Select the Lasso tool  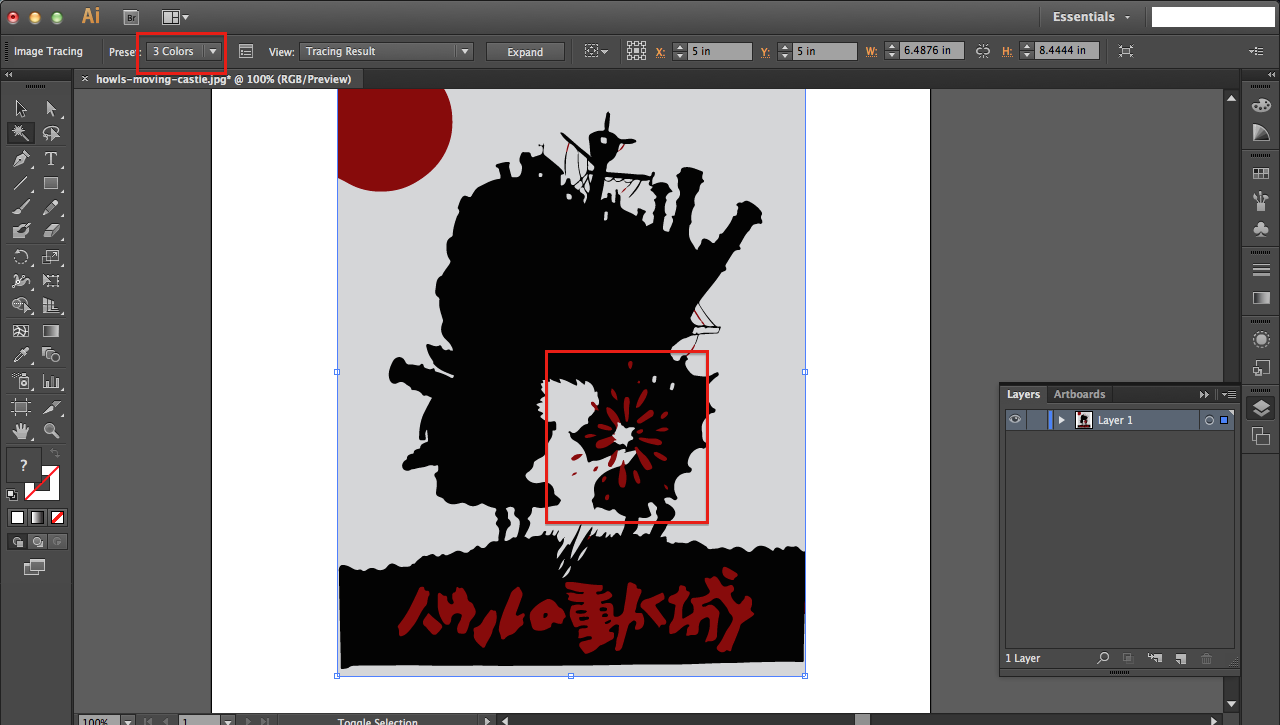click(x=51, y=133)
